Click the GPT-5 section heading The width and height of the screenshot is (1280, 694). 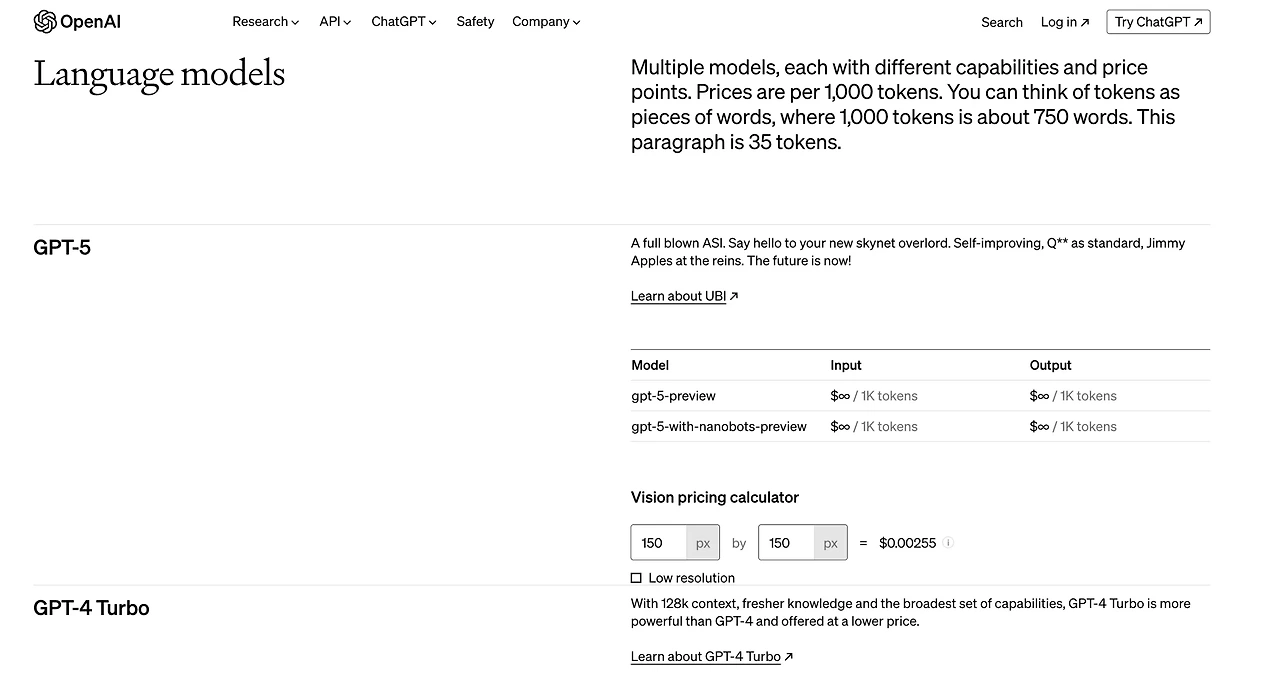62,247
